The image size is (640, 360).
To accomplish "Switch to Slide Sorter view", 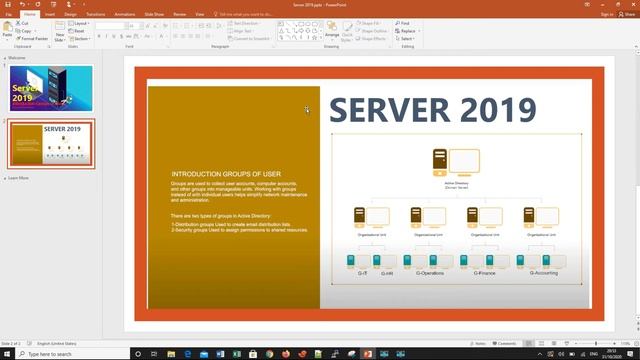I will point(541,343).
